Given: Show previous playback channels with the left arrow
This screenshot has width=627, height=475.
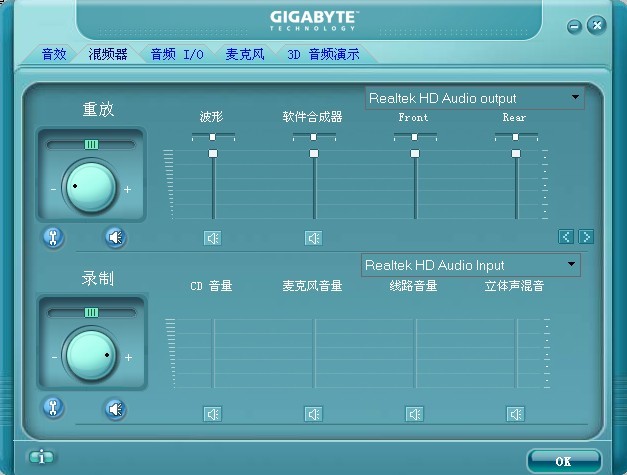Looking at the screenshot, I should coord(566,237).
